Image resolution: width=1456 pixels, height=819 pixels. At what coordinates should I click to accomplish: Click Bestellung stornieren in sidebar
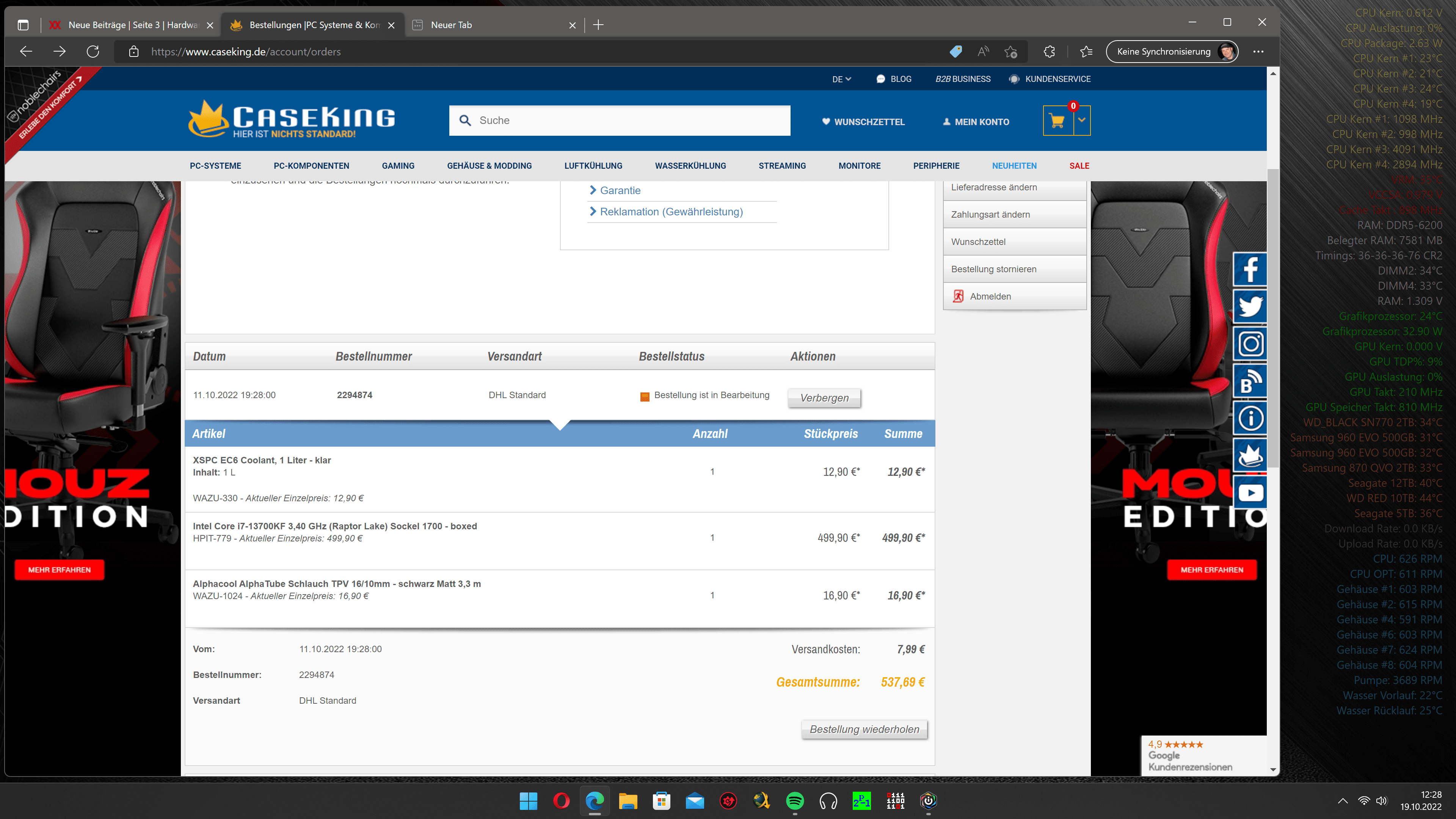click(1015, 269)
